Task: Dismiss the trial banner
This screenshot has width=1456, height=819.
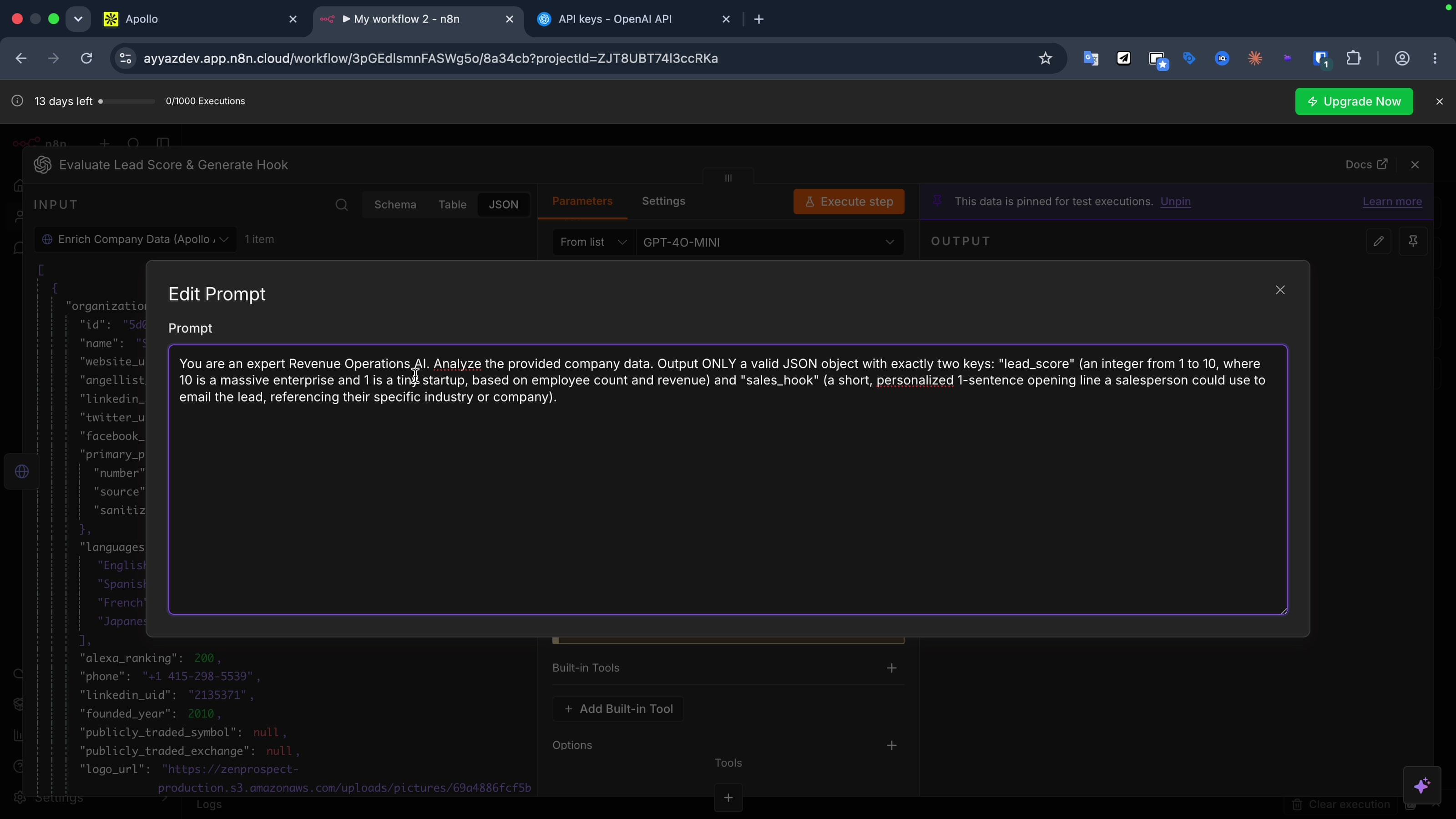Action: click(1440, 101)
